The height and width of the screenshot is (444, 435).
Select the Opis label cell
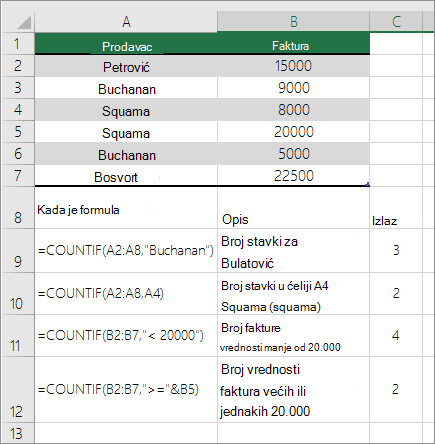[x=293, y=208]
